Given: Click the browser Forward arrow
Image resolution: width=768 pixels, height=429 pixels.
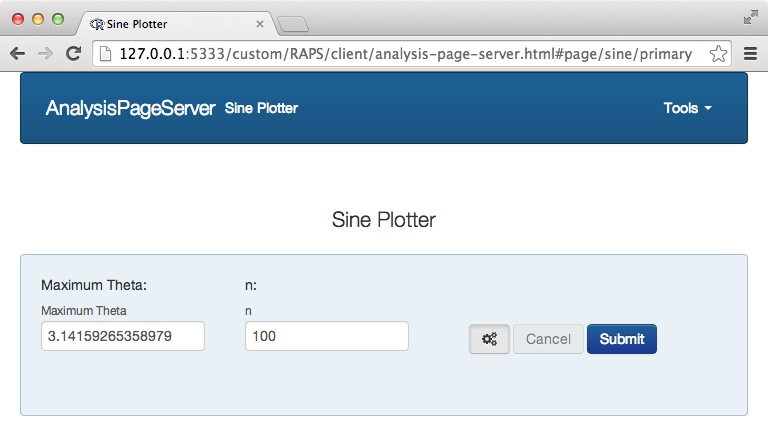Looking at the screenshot, I should click(x=45, y=54).
